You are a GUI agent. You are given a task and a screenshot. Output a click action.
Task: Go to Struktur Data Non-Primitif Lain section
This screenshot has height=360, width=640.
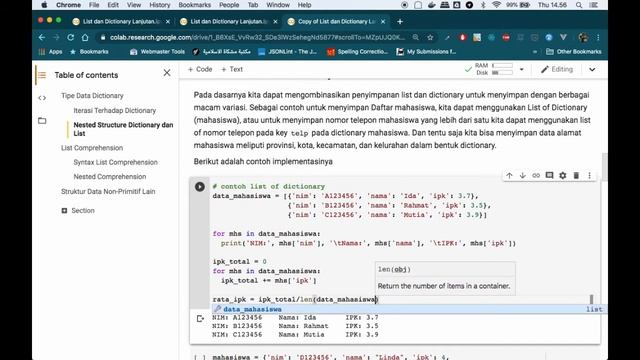pos(108,191)
